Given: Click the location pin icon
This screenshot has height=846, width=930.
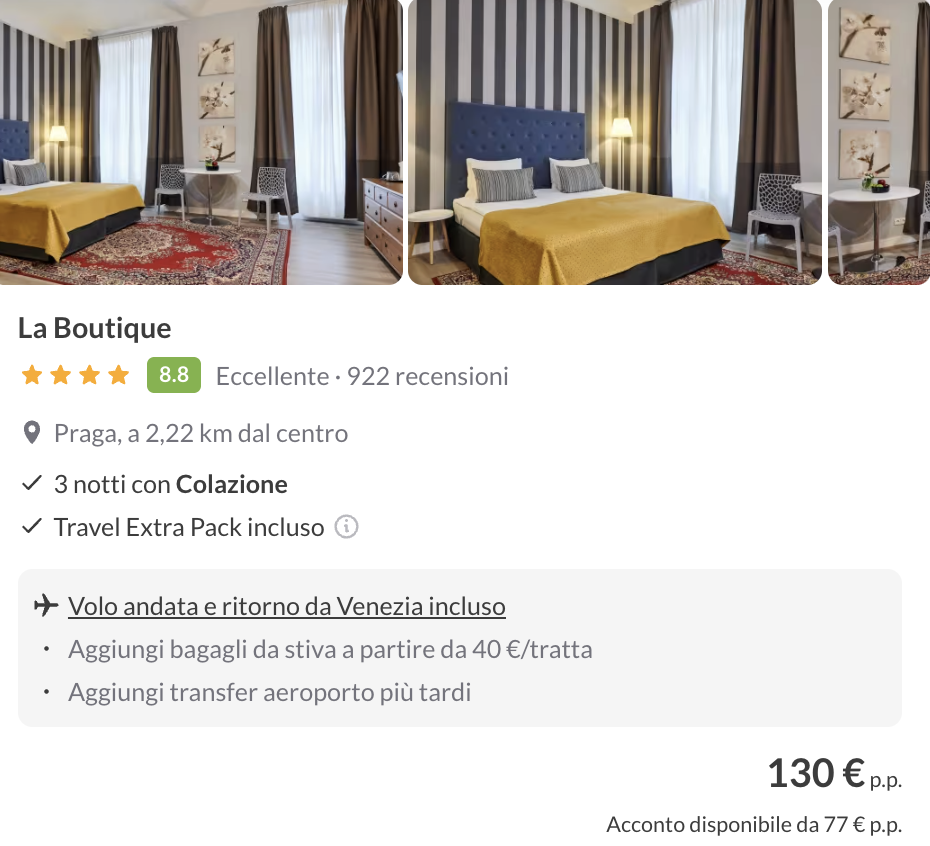Looking at the screenshot, I should [x=31, y=433].
